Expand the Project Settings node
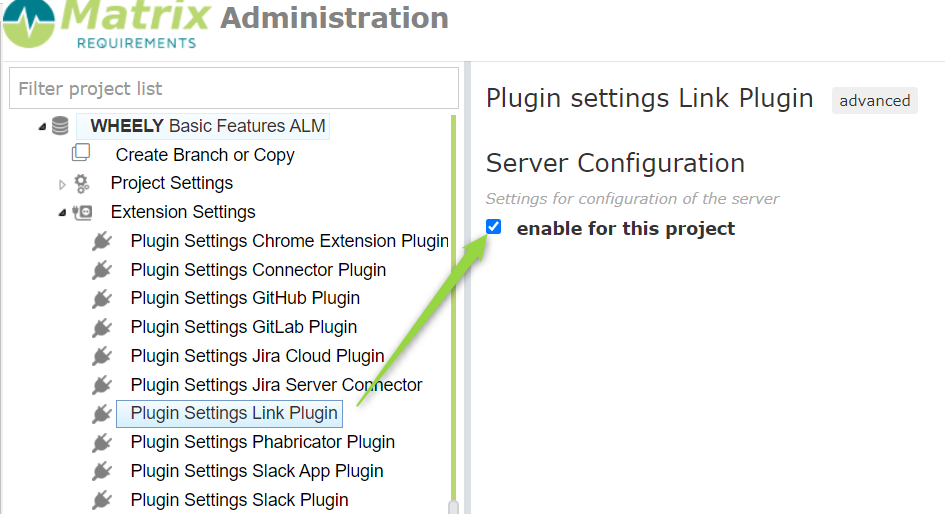Viewport: 945px width, 514px height. pos(62,184)
